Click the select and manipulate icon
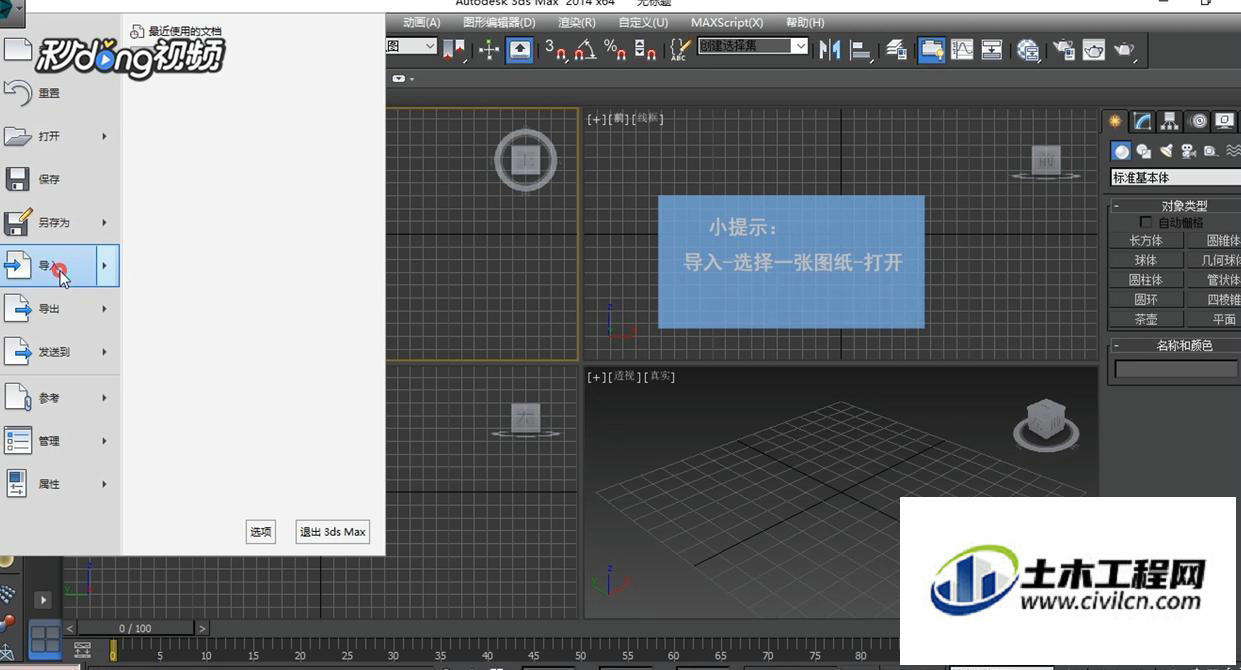Viewport: 1241px width, 670px height. tap(489, 50)
